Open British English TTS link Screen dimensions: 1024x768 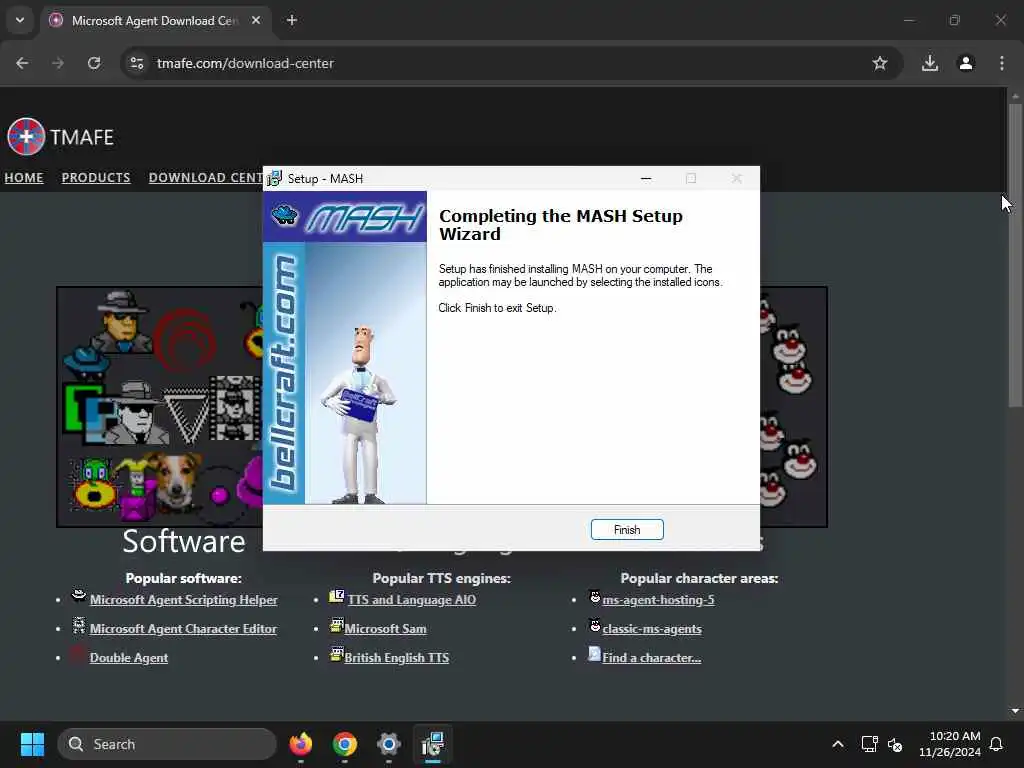pyautogui.click(x=396, y=658)
